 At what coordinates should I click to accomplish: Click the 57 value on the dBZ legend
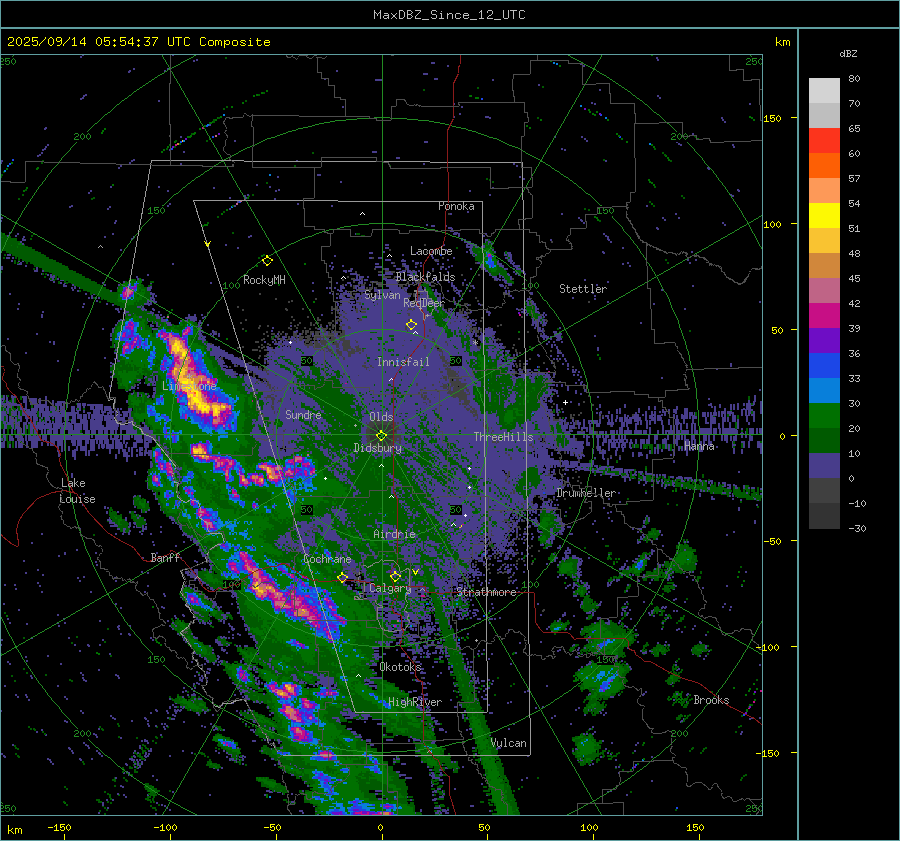coord(854,179)
